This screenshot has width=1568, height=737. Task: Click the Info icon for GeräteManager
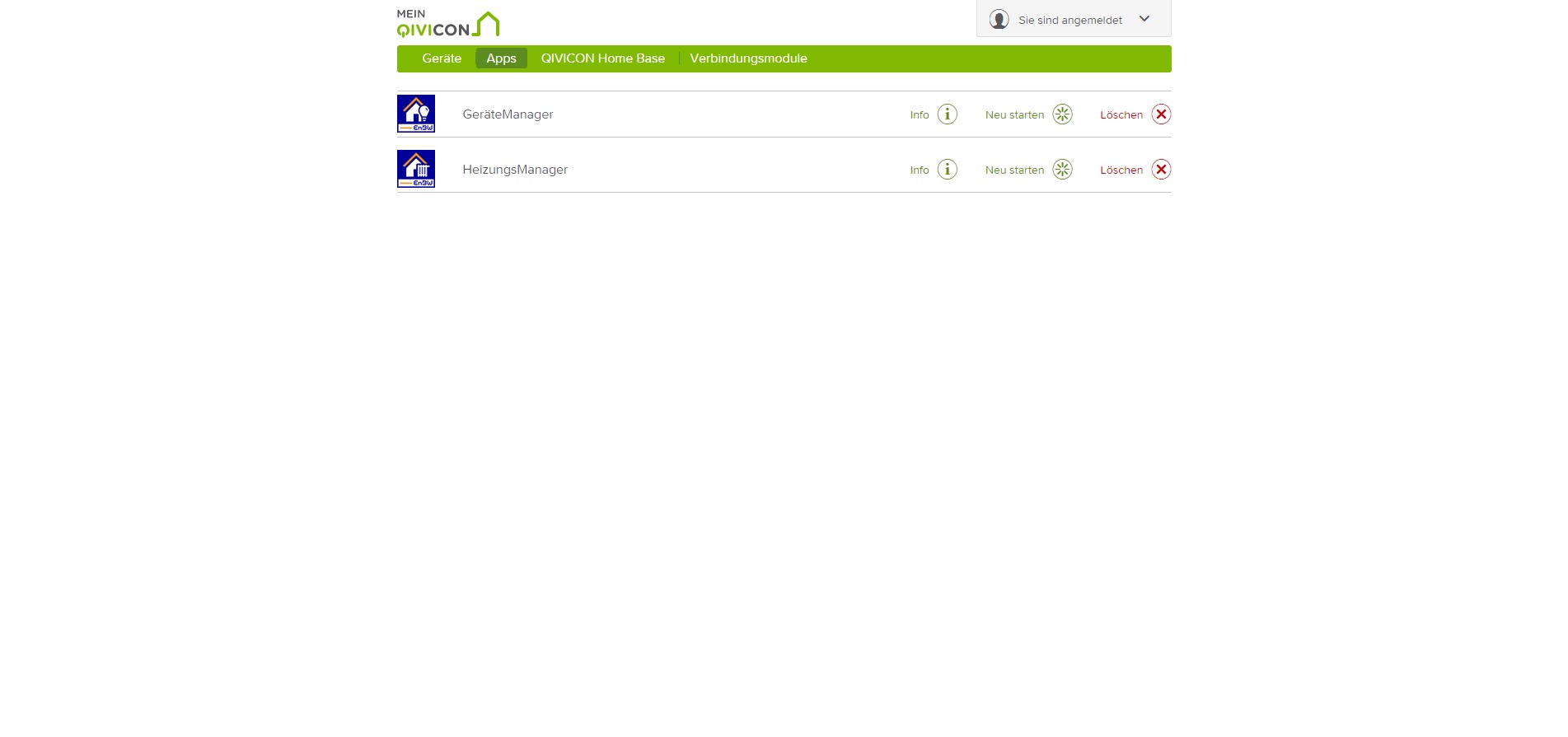tap(948, 114)
